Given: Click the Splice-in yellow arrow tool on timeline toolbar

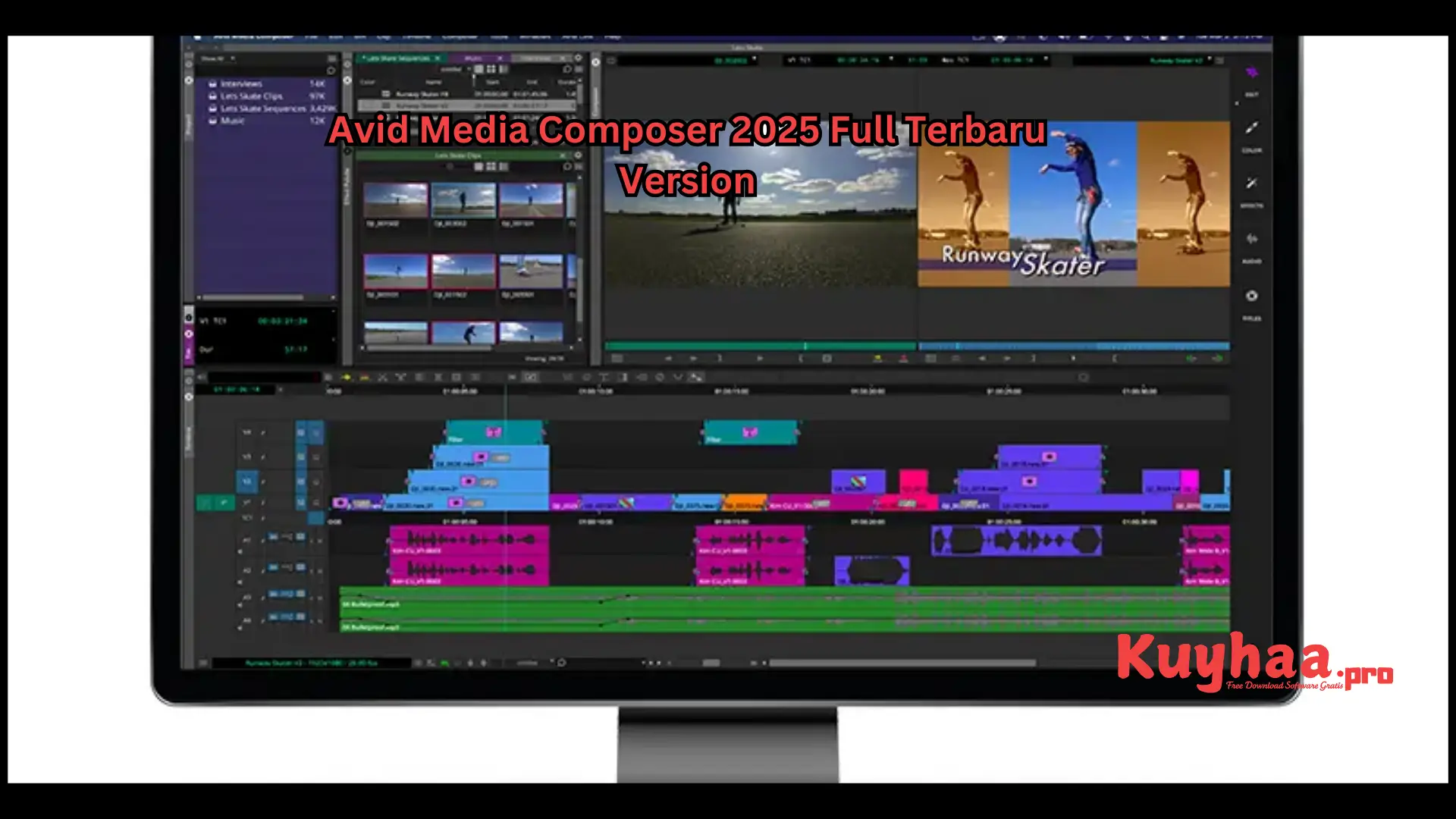Looking at the screenshot, I should [x=346, y=377].
